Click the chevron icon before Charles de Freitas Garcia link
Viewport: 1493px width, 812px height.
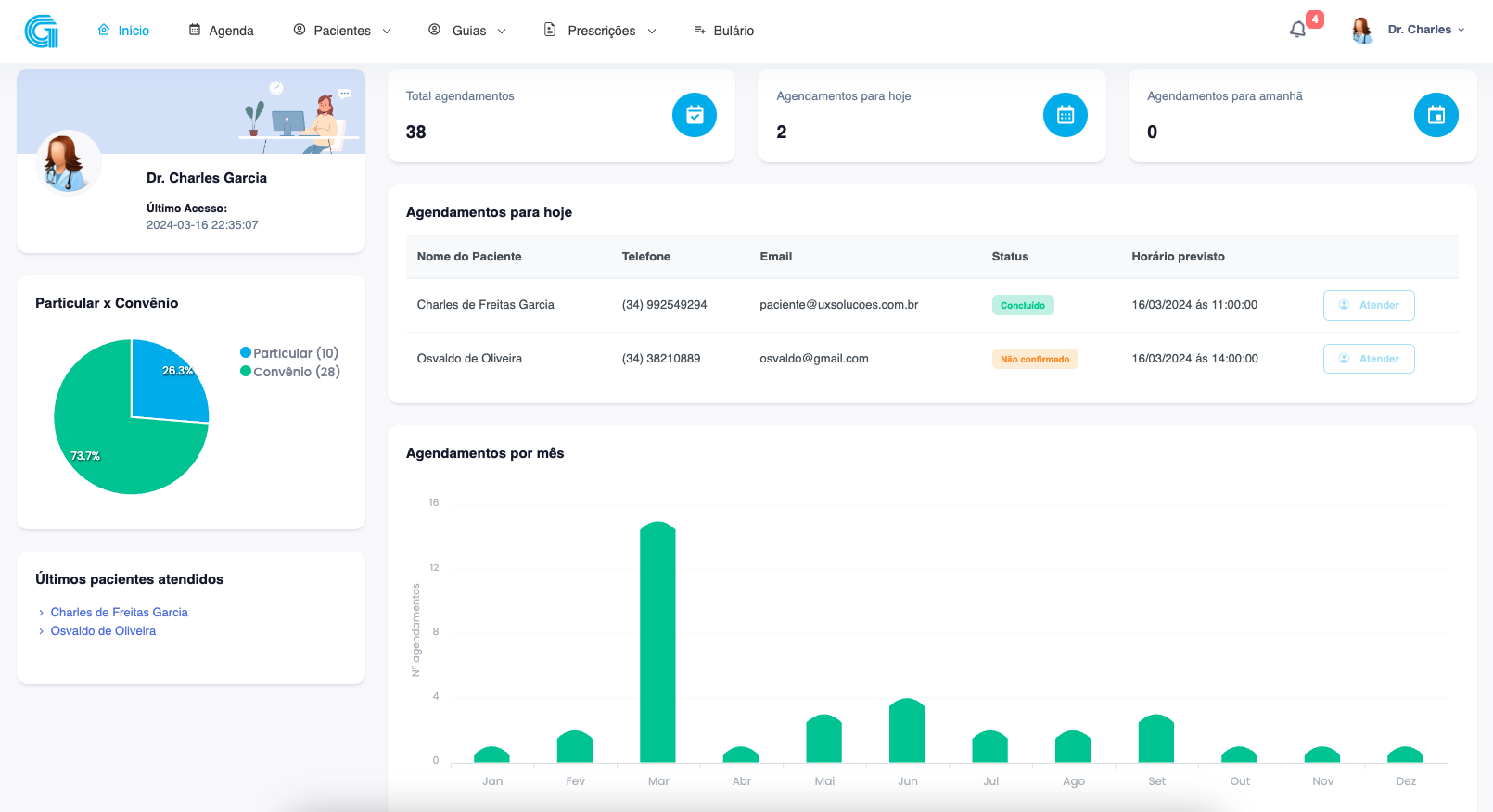pyautogui.click(x=42, y=613)
